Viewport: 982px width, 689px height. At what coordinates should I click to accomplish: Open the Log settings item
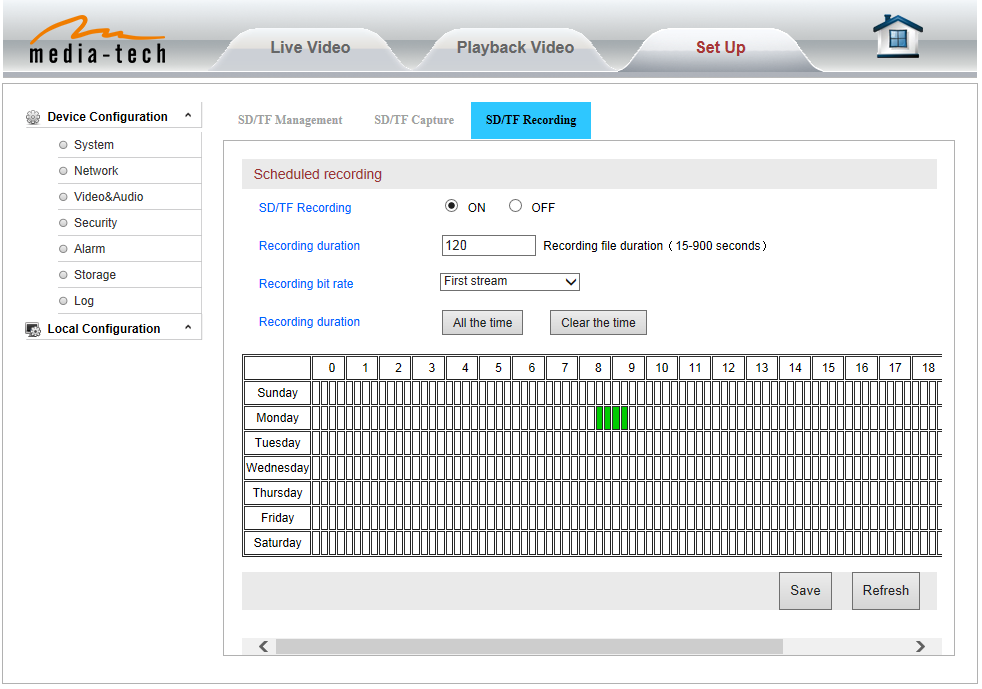click(x=84, y=301)
